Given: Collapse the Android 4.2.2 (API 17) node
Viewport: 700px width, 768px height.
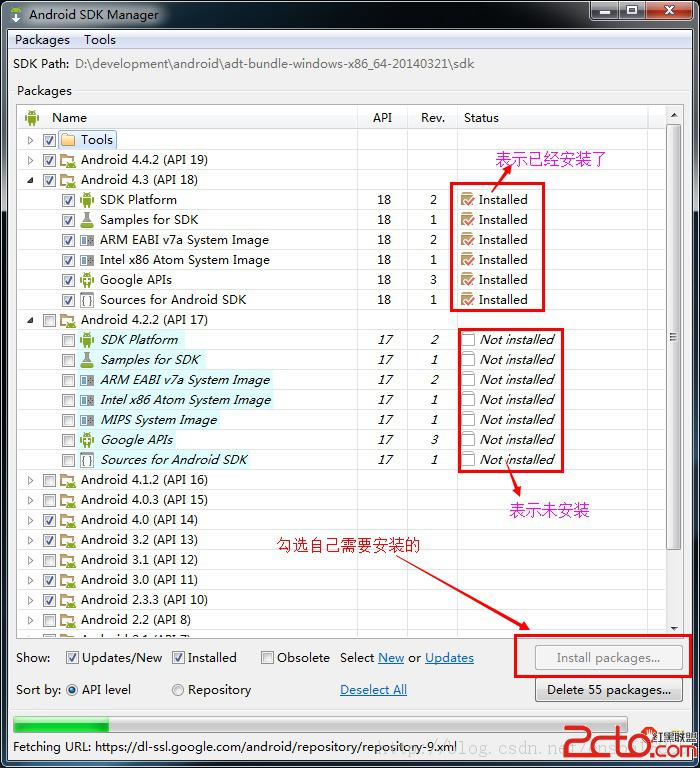Looking at the screenshot, I should tap(30, 320).
